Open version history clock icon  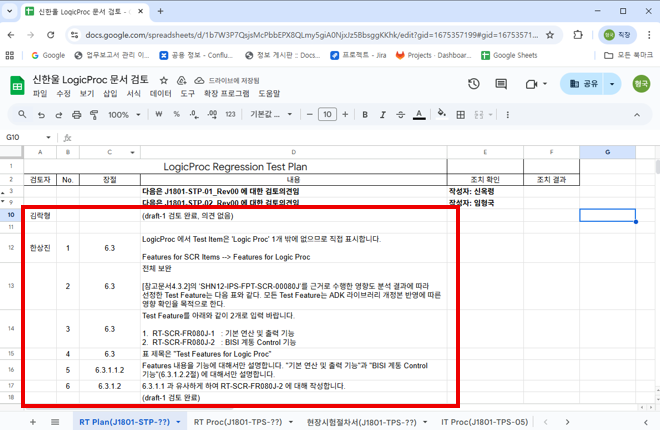tap(474, 84)
